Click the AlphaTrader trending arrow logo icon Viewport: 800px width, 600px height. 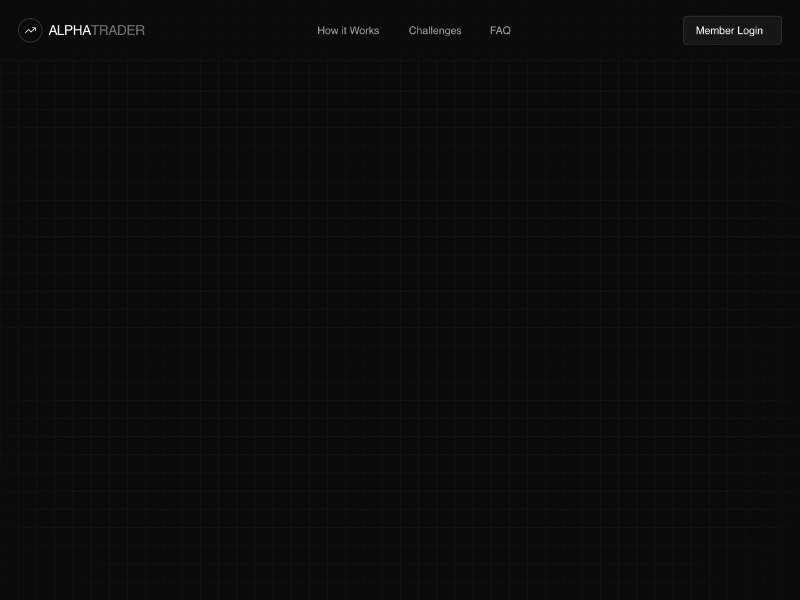tap(30, 30)
